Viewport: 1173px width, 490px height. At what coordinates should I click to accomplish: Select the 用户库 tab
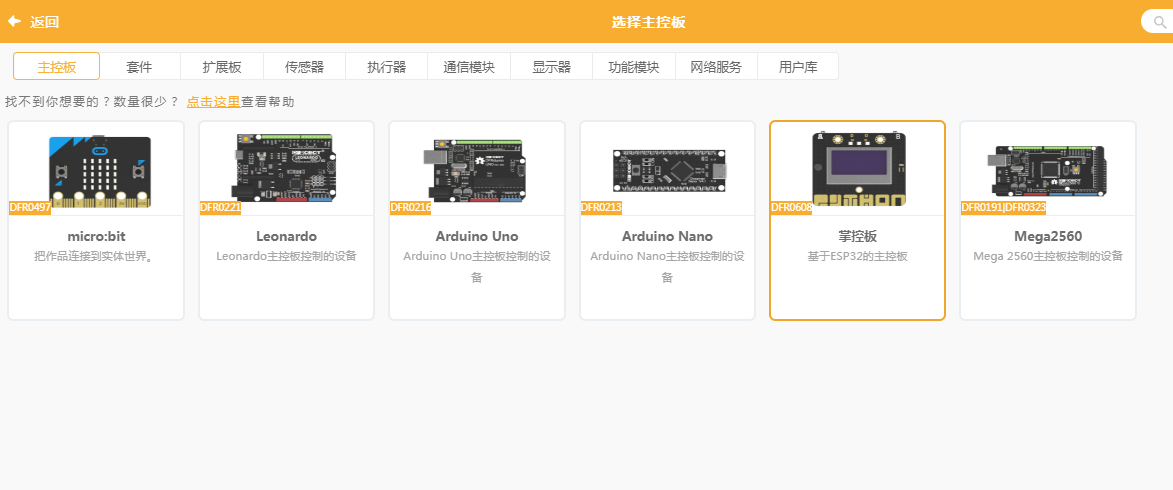[798, 67]
